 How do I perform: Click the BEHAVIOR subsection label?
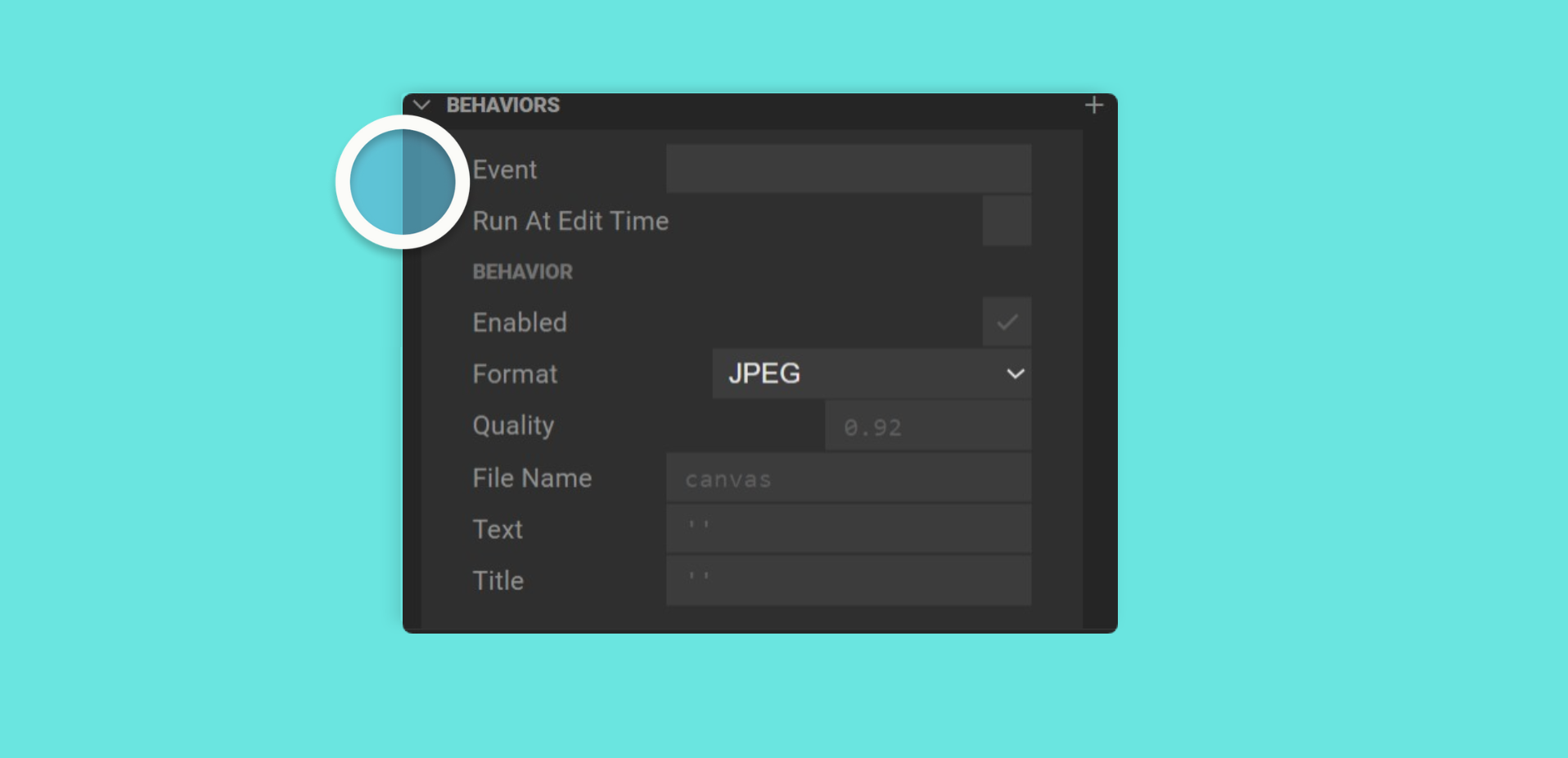click(x=523, y=272)
